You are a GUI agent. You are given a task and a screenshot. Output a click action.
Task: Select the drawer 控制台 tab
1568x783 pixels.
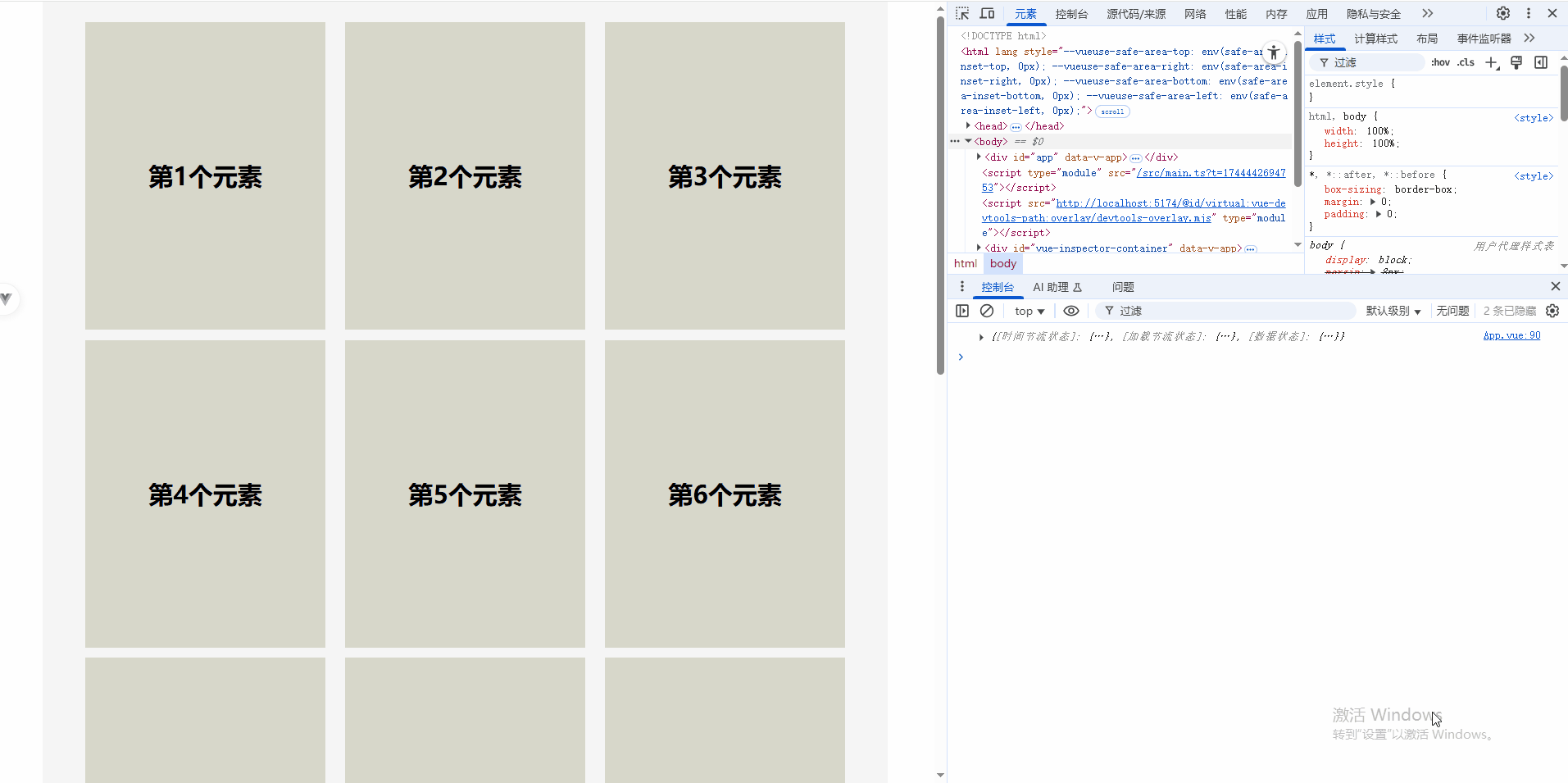click(998, 288)
